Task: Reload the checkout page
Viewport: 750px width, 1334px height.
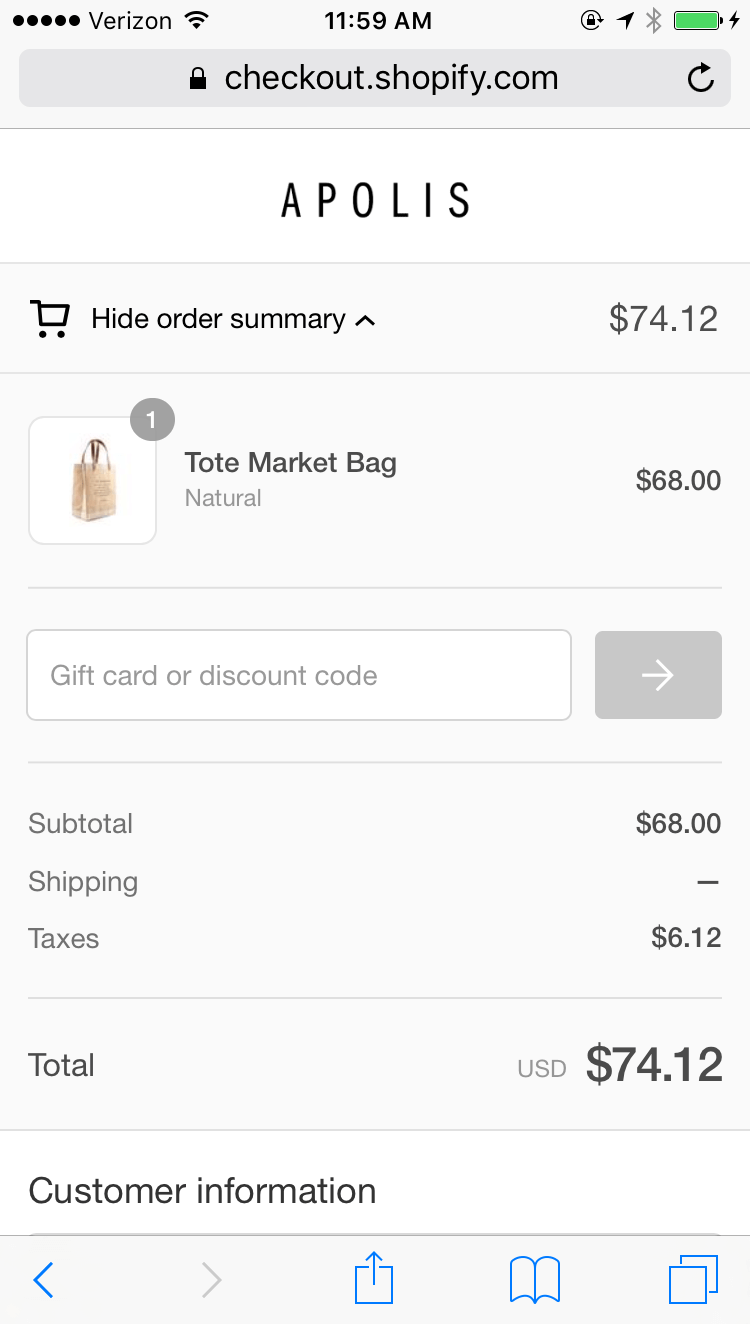Action: (x=701, y=78)
